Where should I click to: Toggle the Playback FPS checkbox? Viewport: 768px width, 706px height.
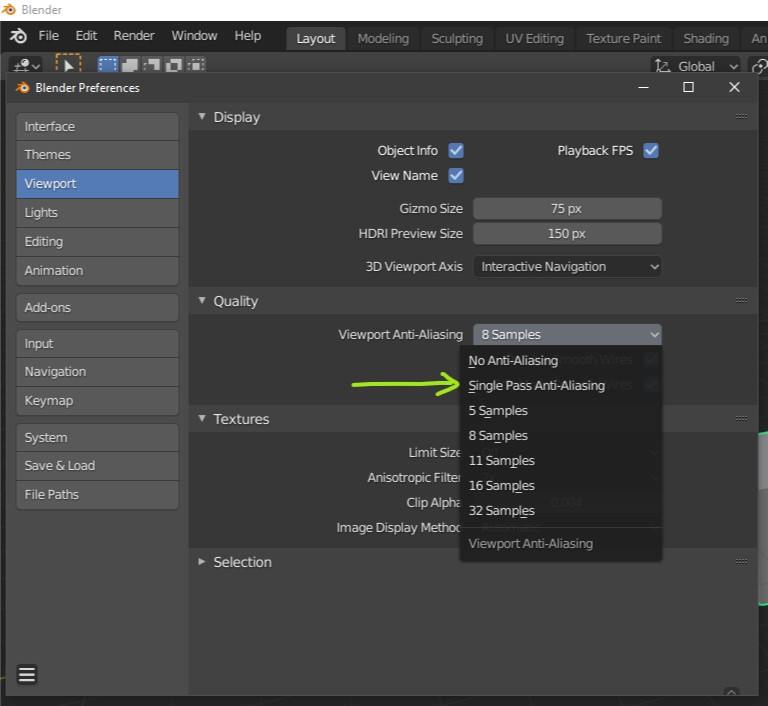click(651, 150)
